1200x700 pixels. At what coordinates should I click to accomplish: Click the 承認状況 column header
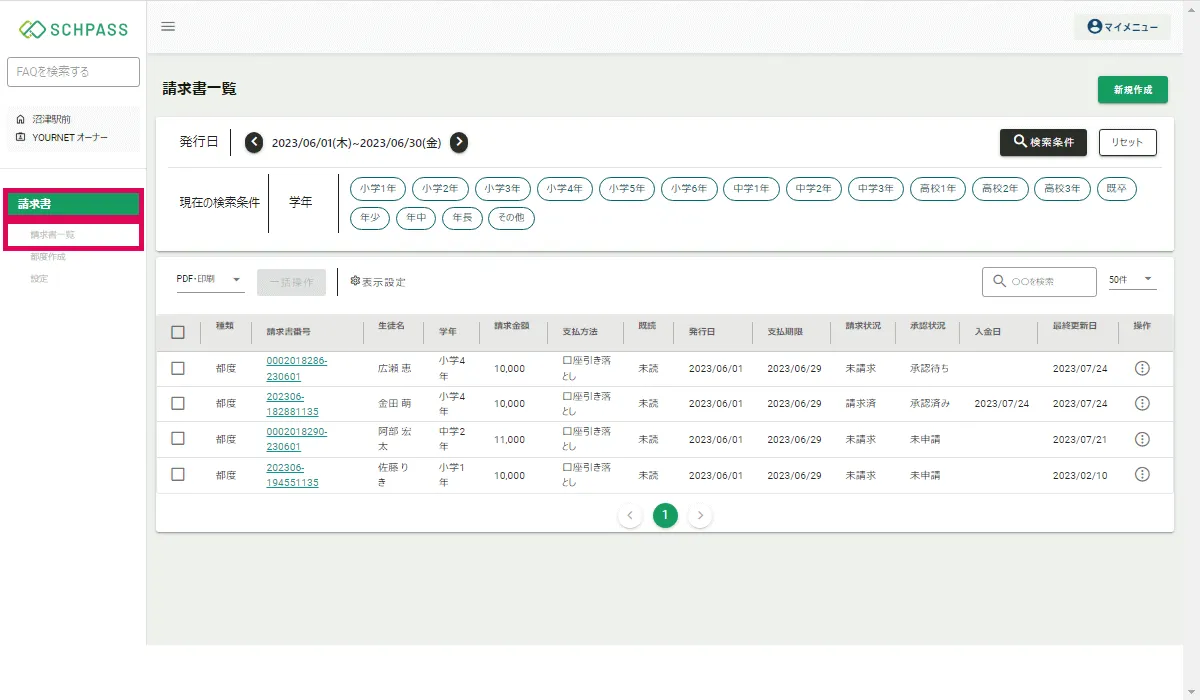tap(927, 327)
